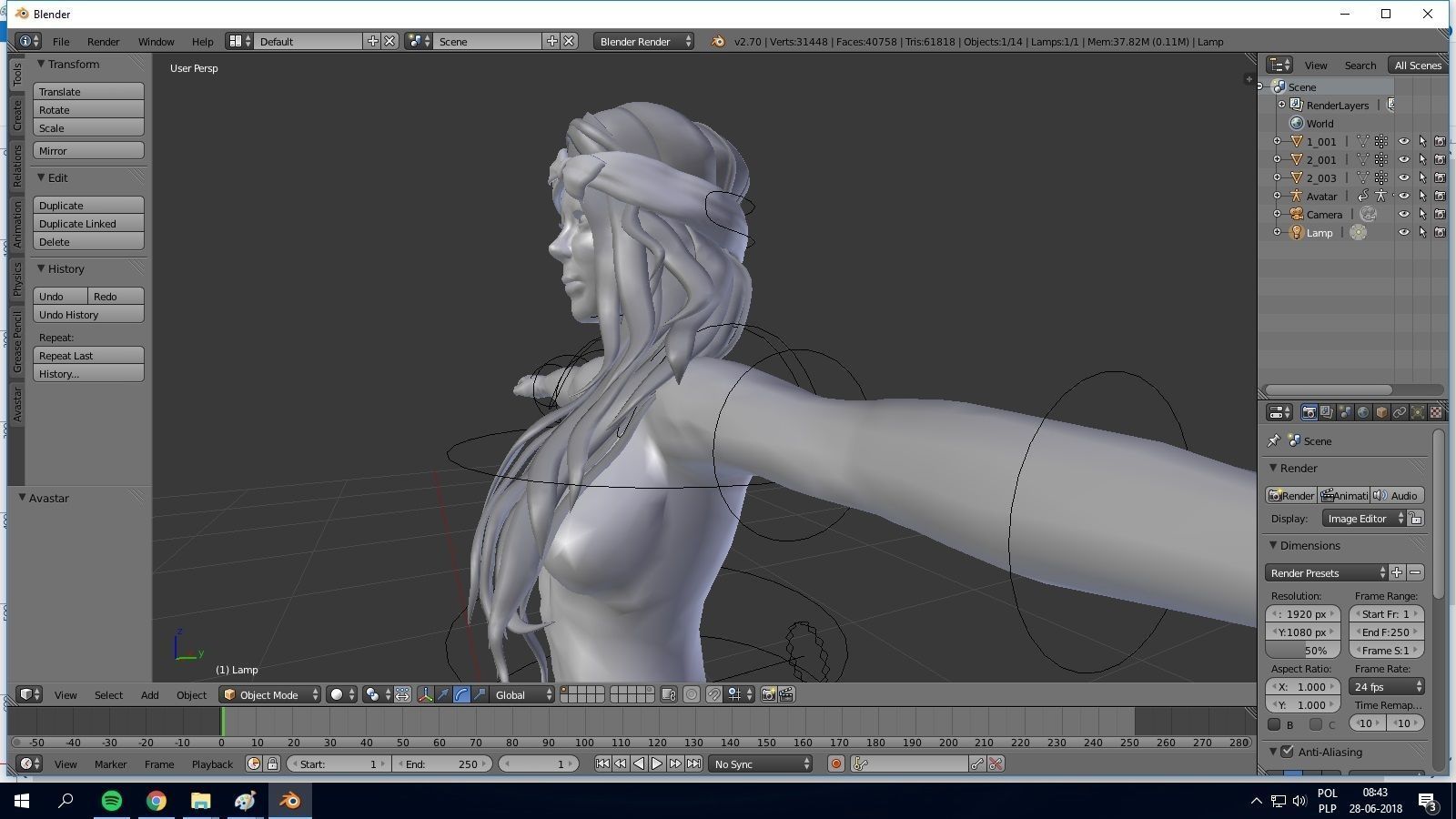Open the Info editor type selector icon
1456x819 pixels.
tap(28, 41)
